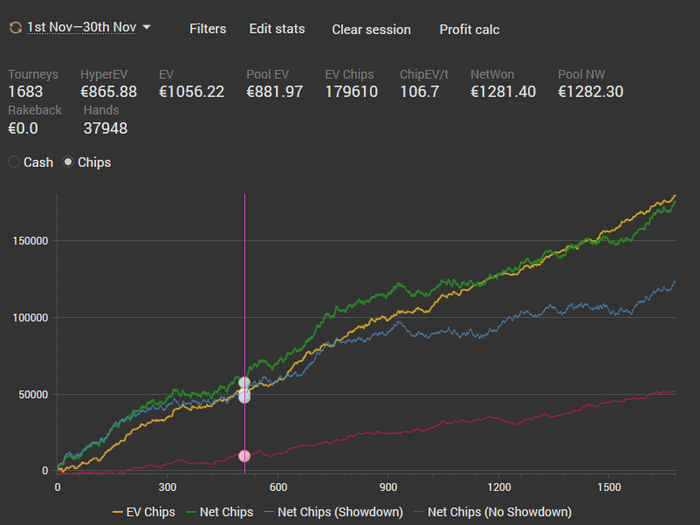Click the EV value €1056.22
This screenshot has height=525, width=700.
coord(192,92)
